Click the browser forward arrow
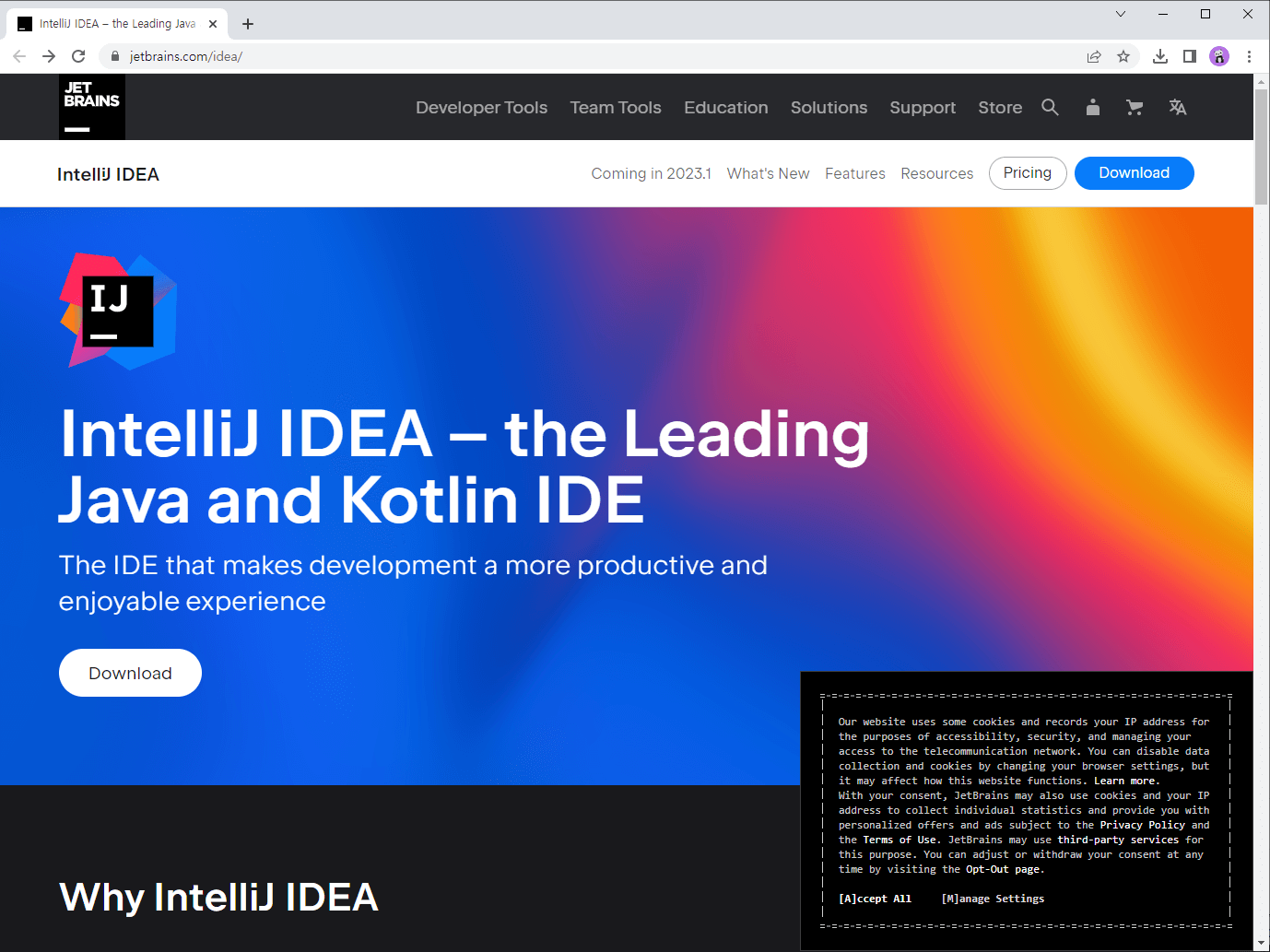The image size is (1270, 952). 49,56
